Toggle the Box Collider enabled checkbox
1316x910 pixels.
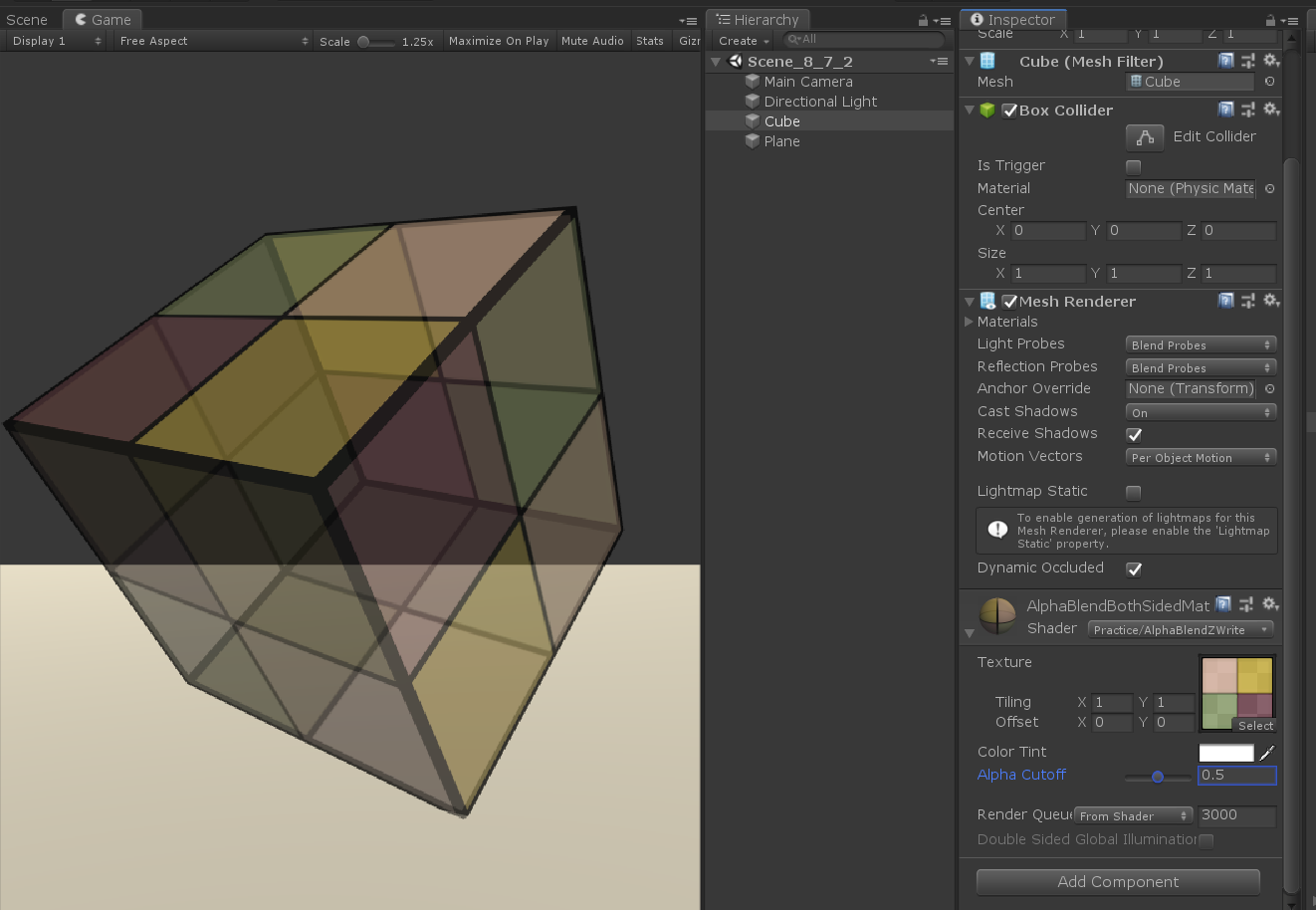pos(1009,111)
